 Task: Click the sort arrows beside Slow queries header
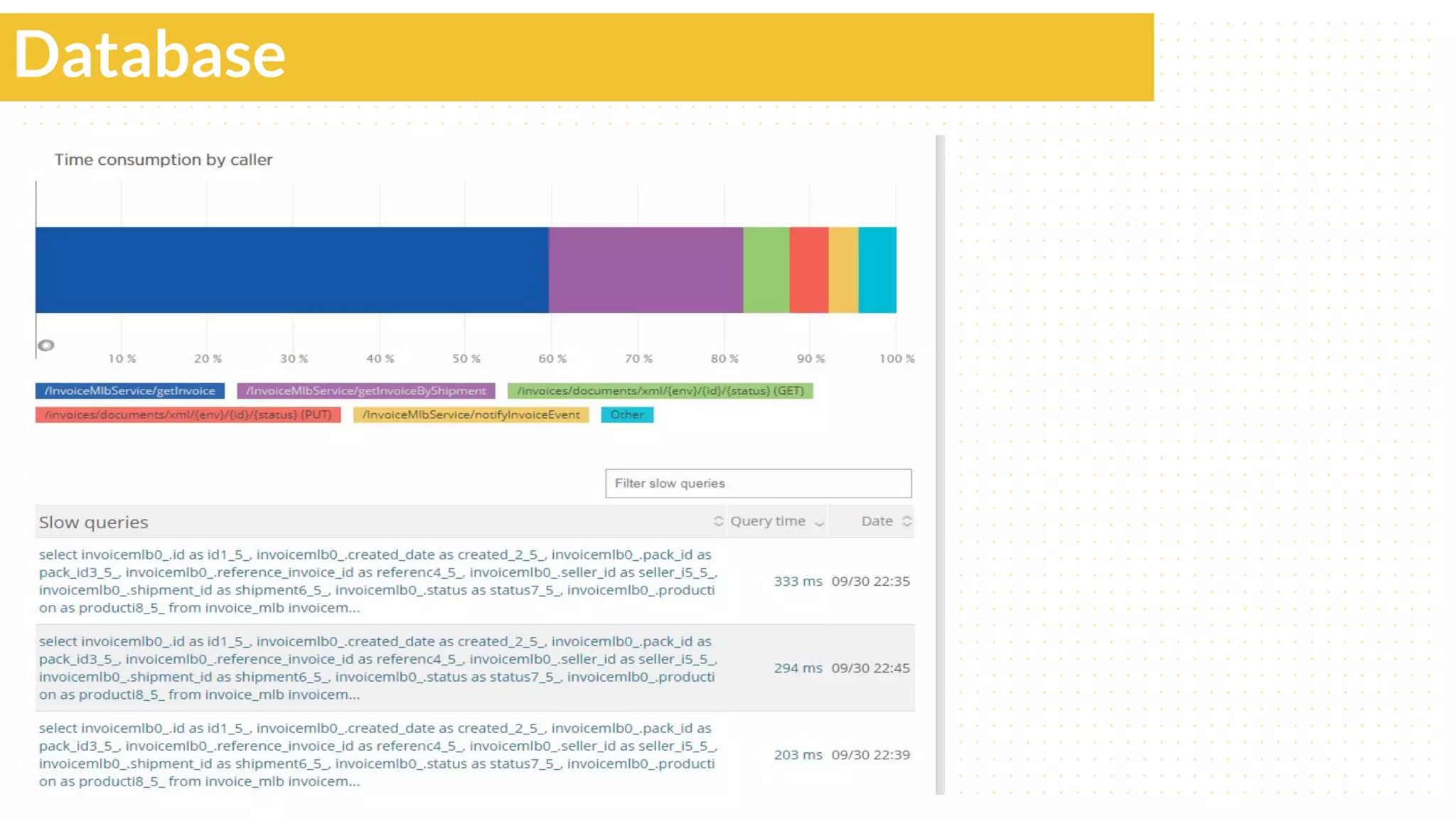click(x=718, y=521)
